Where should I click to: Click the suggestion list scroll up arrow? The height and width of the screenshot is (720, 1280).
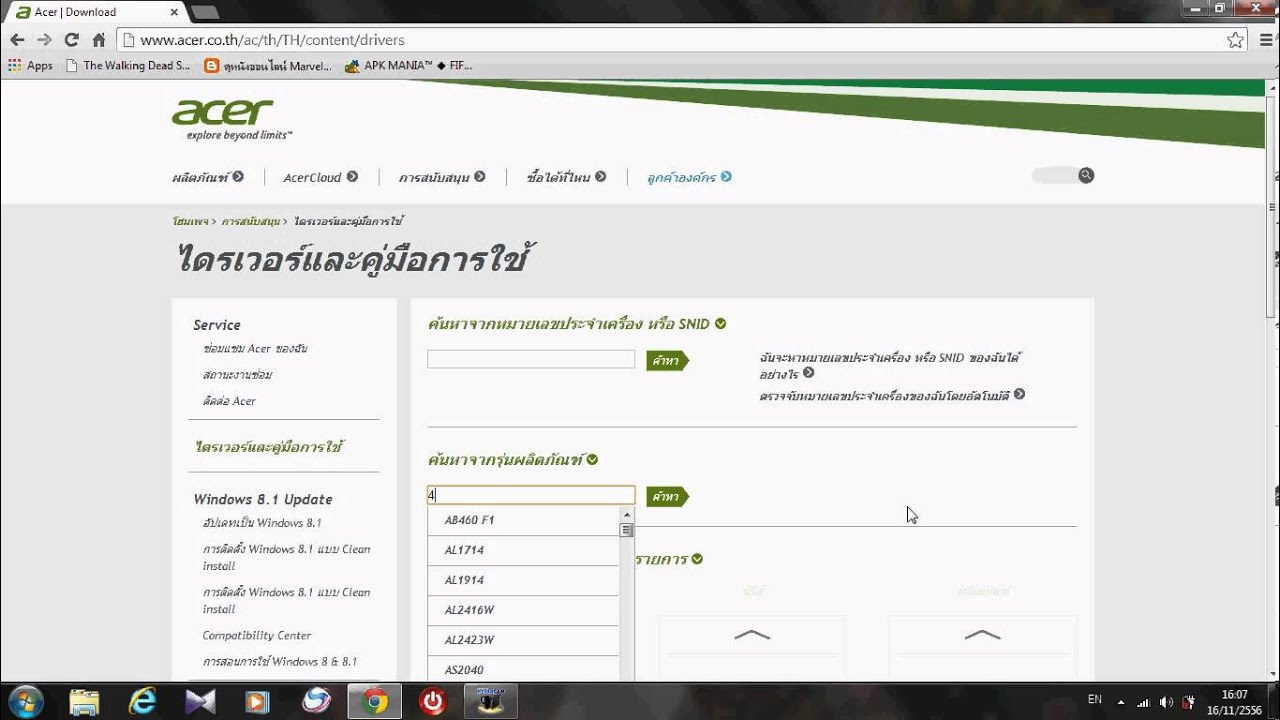coord(627,514)
